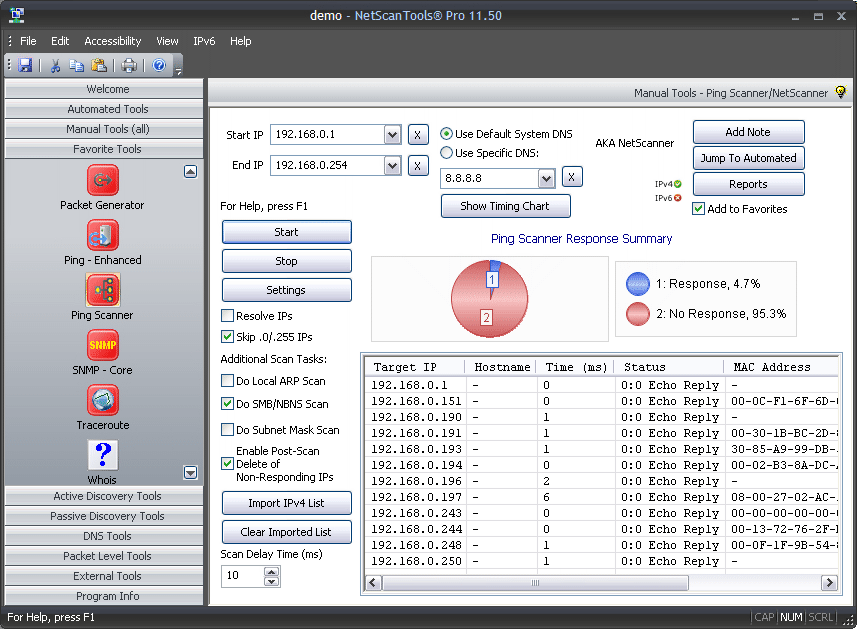Image resolution: width=857 pixels, height=629 pixels.
Task: Click the Stop button
Action: 286,261
